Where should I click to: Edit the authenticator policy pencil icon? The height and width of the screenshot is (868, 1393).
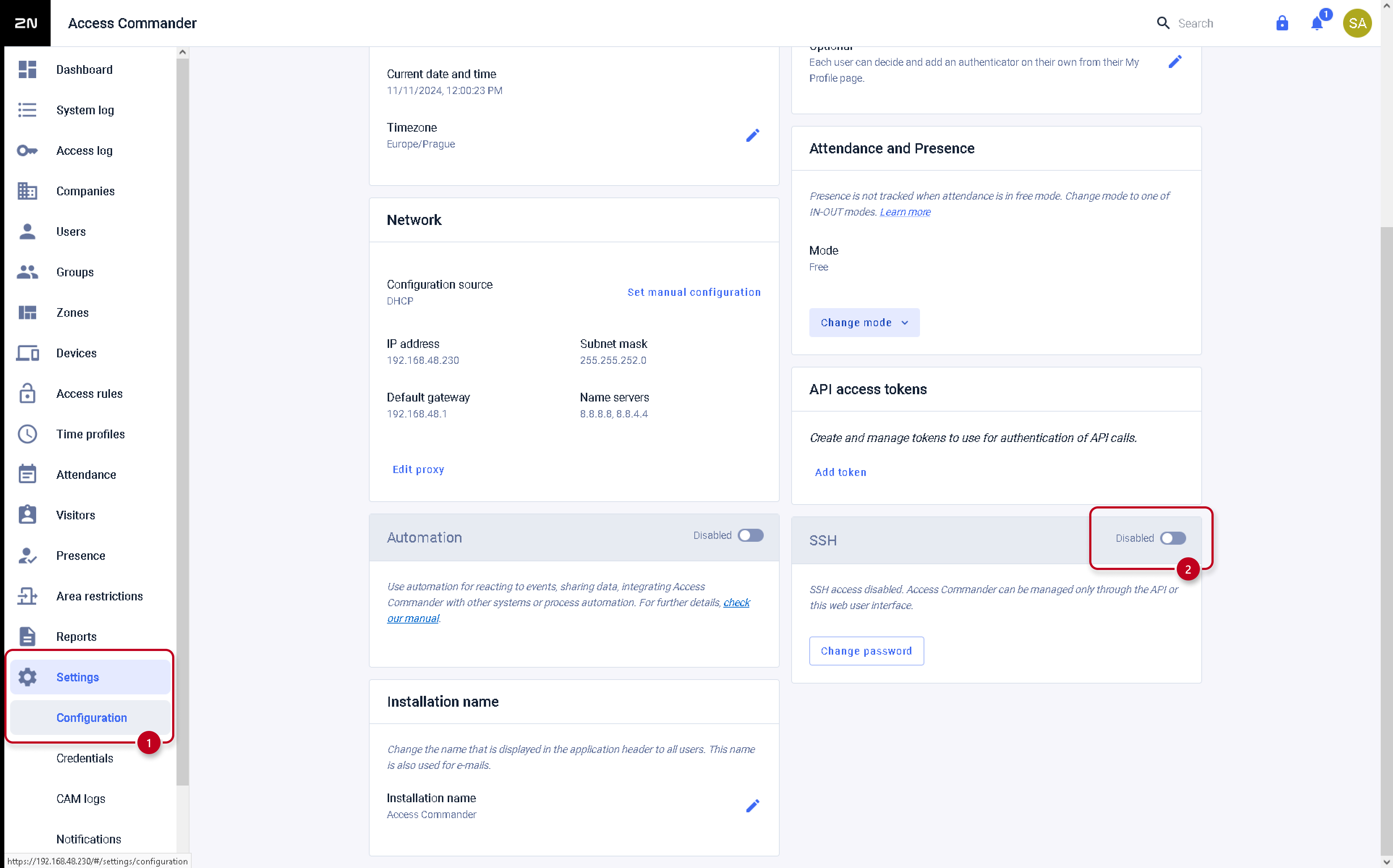click(x=1175, y=62)
